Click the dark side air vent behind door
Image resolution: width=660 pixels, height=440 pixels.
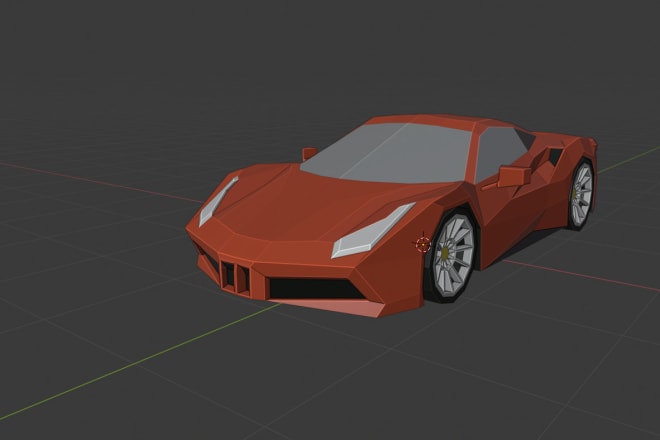(x=554, y=156)
